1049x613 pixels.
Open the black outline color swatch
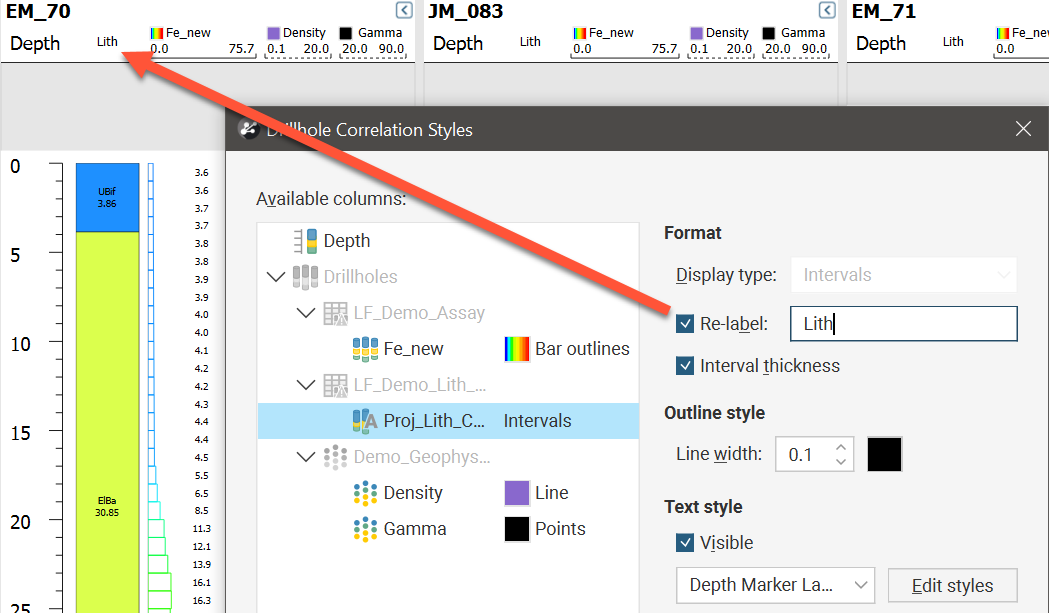884,454
